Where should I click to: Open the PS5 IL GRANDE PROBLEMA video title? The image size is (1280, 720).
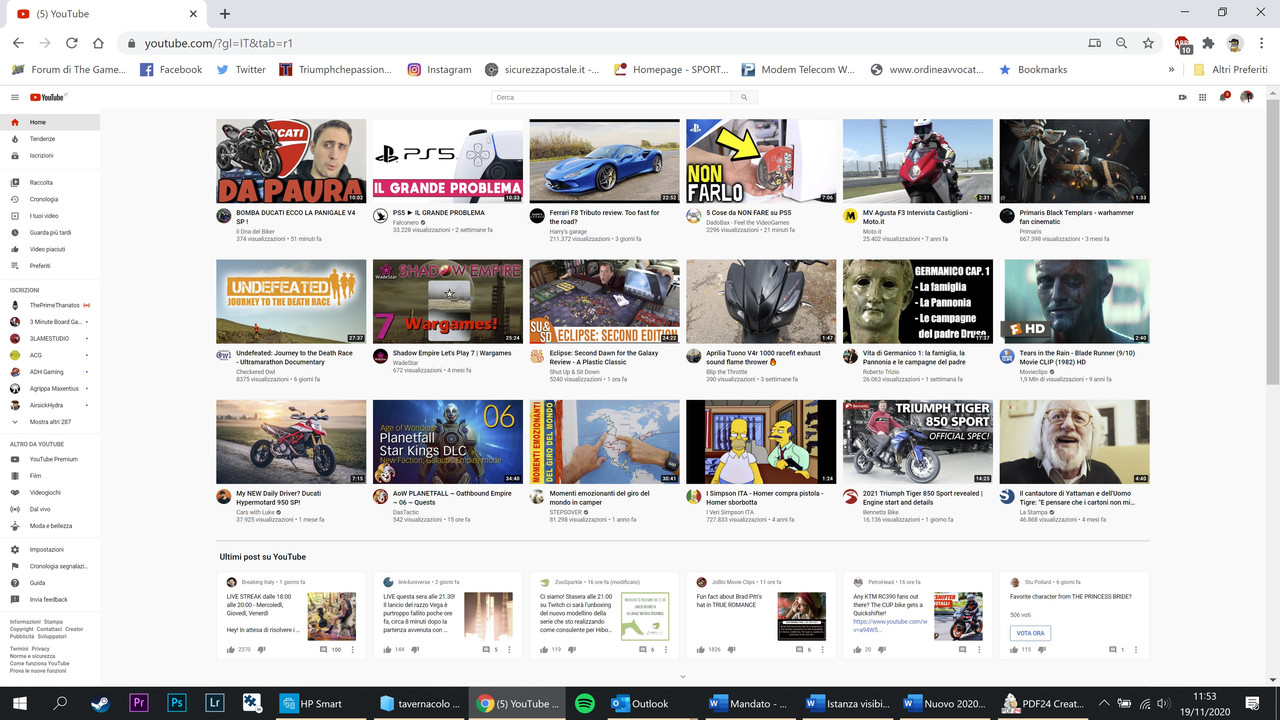439,213
